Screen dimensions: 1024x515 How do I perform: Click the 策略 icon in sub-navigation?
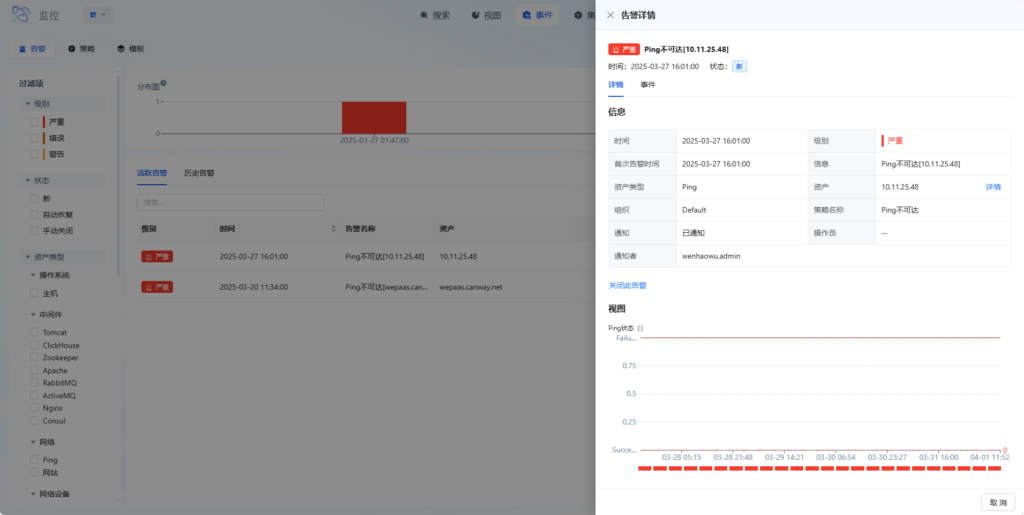72,49
